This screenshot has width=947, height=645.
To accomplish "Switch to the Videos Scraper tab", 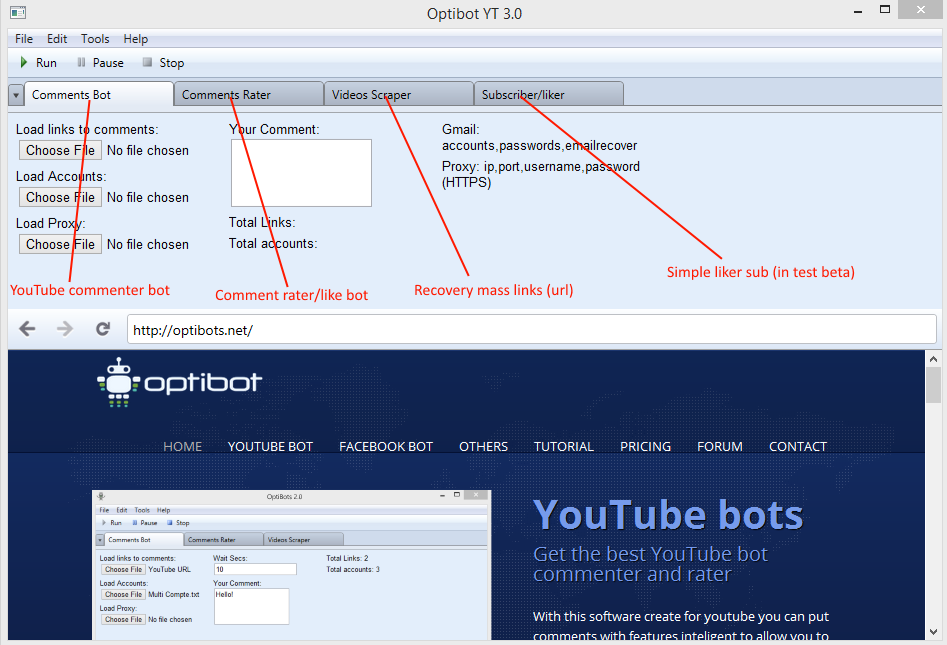I will pyautogui.click(x=399, y=95).
